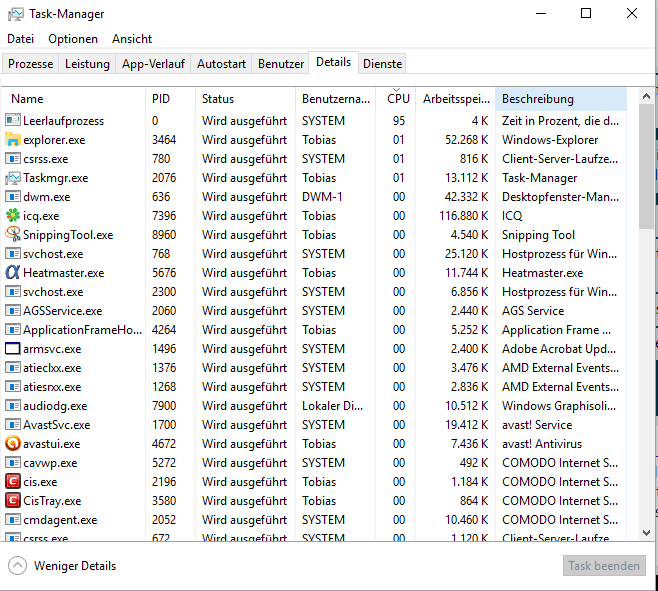Open the Optionen menu
Image resolution: width=658 pixels, height=591 pixels.
pos(73,39)
